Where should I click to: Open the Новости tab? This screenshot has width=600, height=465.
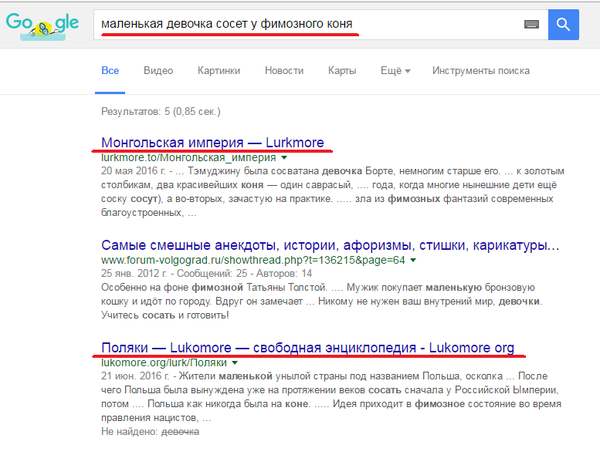click(284, 71)
